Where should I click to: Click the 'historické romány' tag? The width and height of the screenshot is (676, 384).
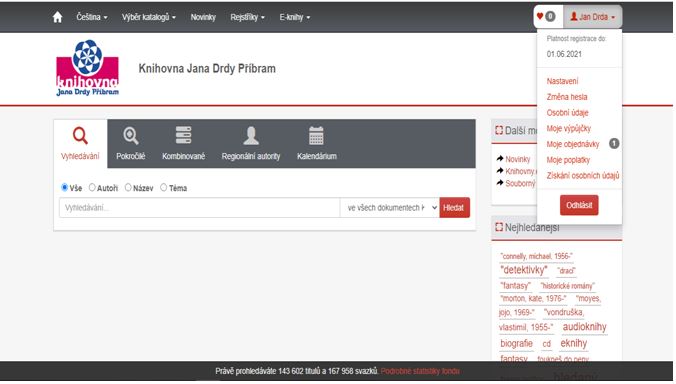pos(567,286)
